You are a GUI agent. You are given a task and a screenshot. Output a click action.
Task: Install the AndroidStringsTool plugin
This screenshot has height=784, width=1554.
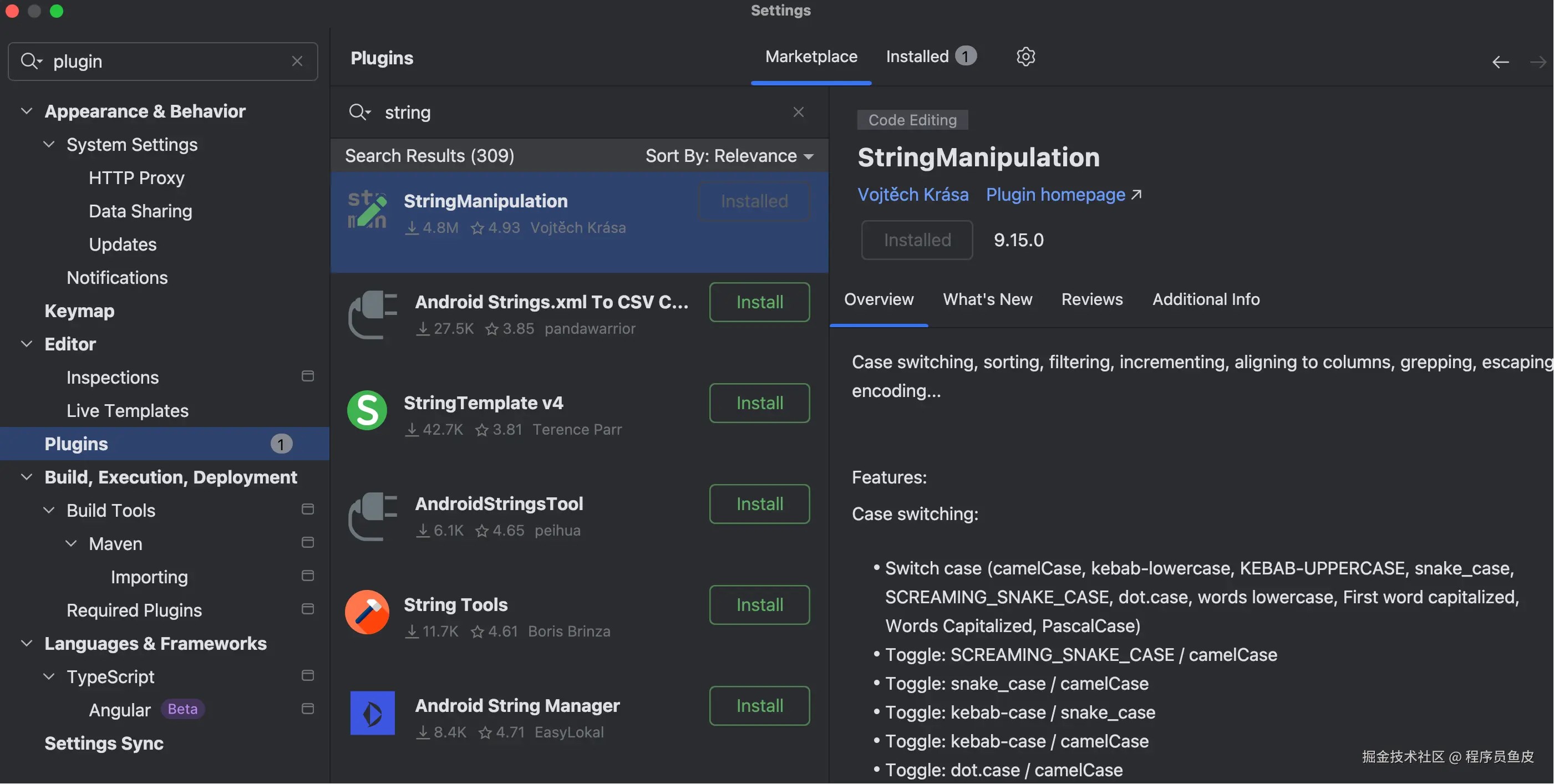(x=759, y=503)
